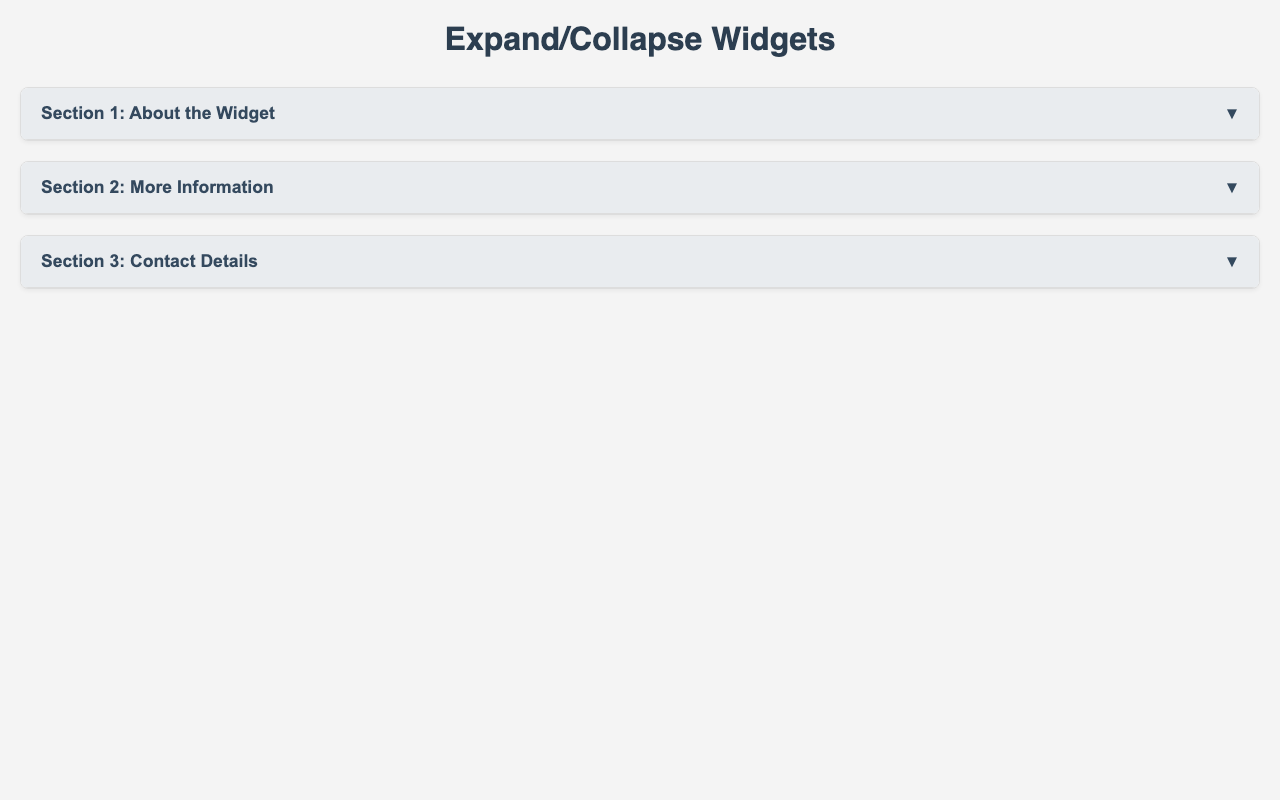Select the first collapsible section bar
The height and width of the screenshot is (800, 1280).
pos(640,114)
